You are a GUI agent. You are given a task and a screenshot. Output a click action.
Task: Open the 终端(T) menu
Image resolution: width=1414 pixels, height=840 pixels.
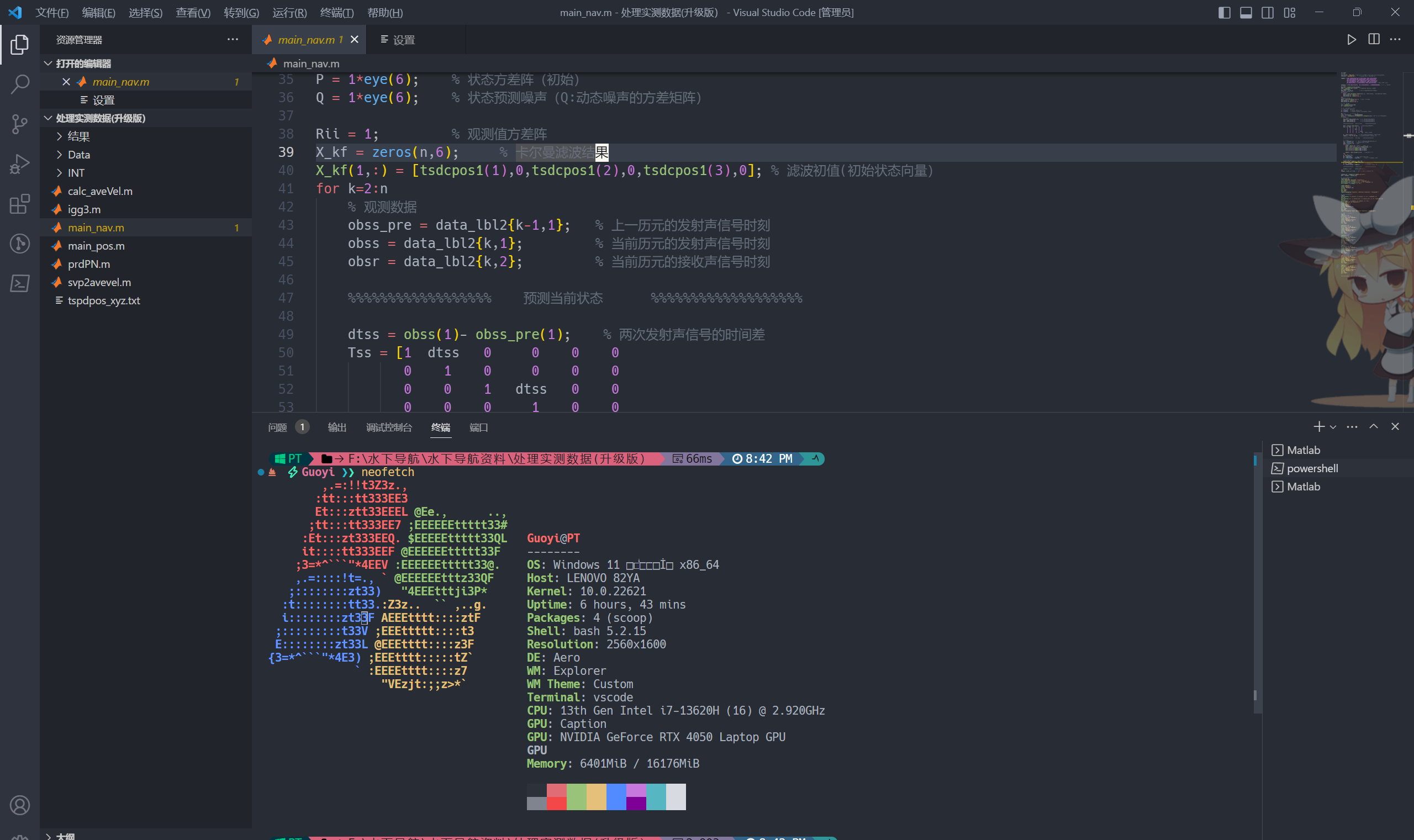coord(337,13)
